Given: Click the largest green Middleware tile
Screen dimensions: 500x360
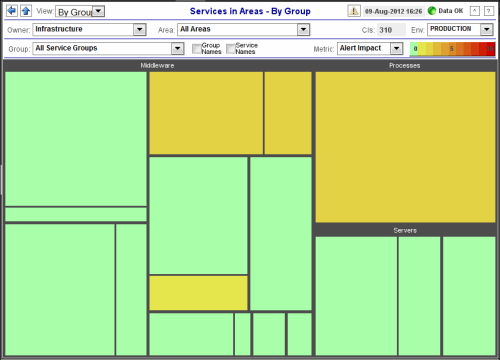Looking at the screenshot, I should (76, 139).
